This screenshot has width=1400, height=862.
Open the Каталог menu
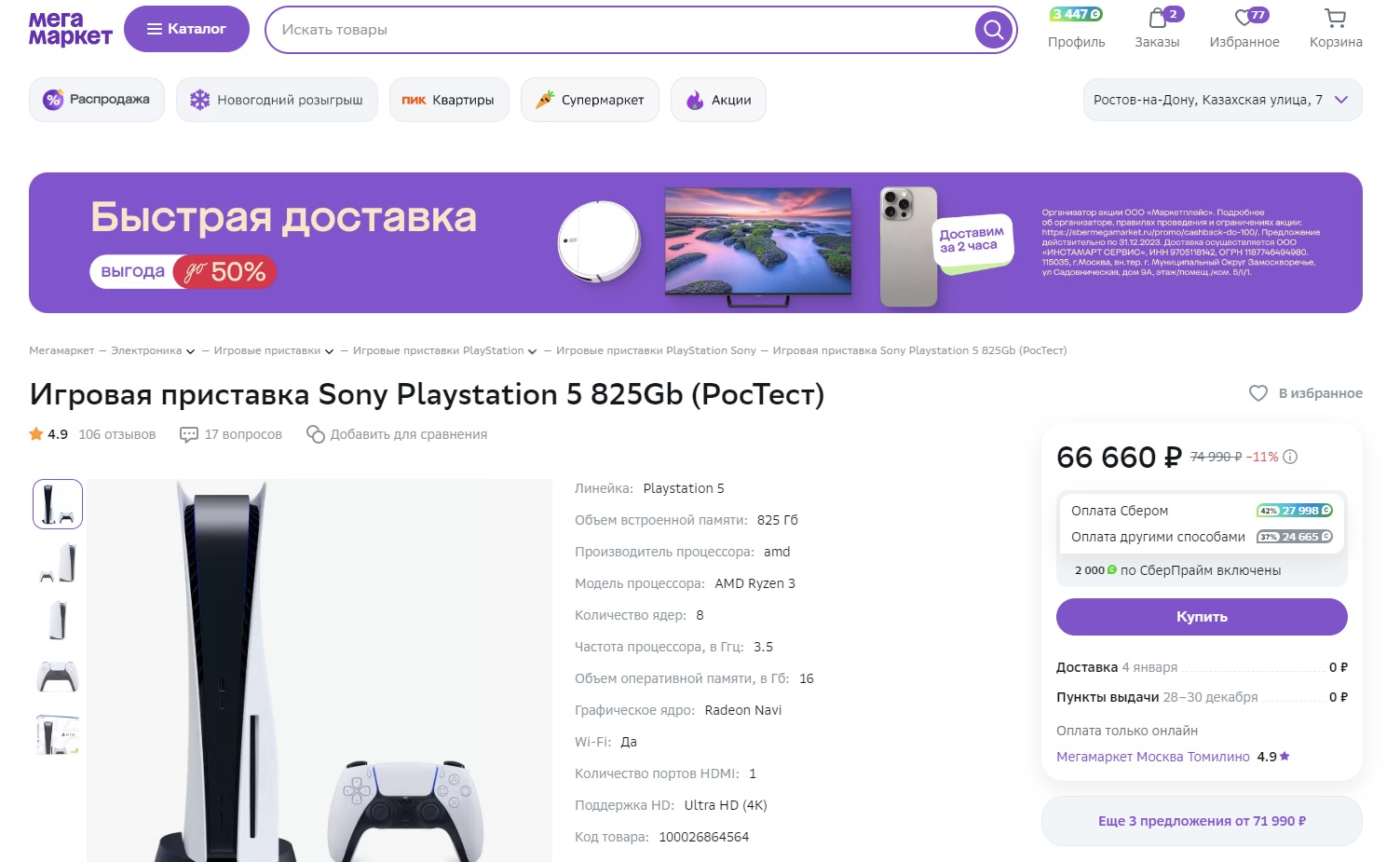pyautogui.click(x=186, y=29)
